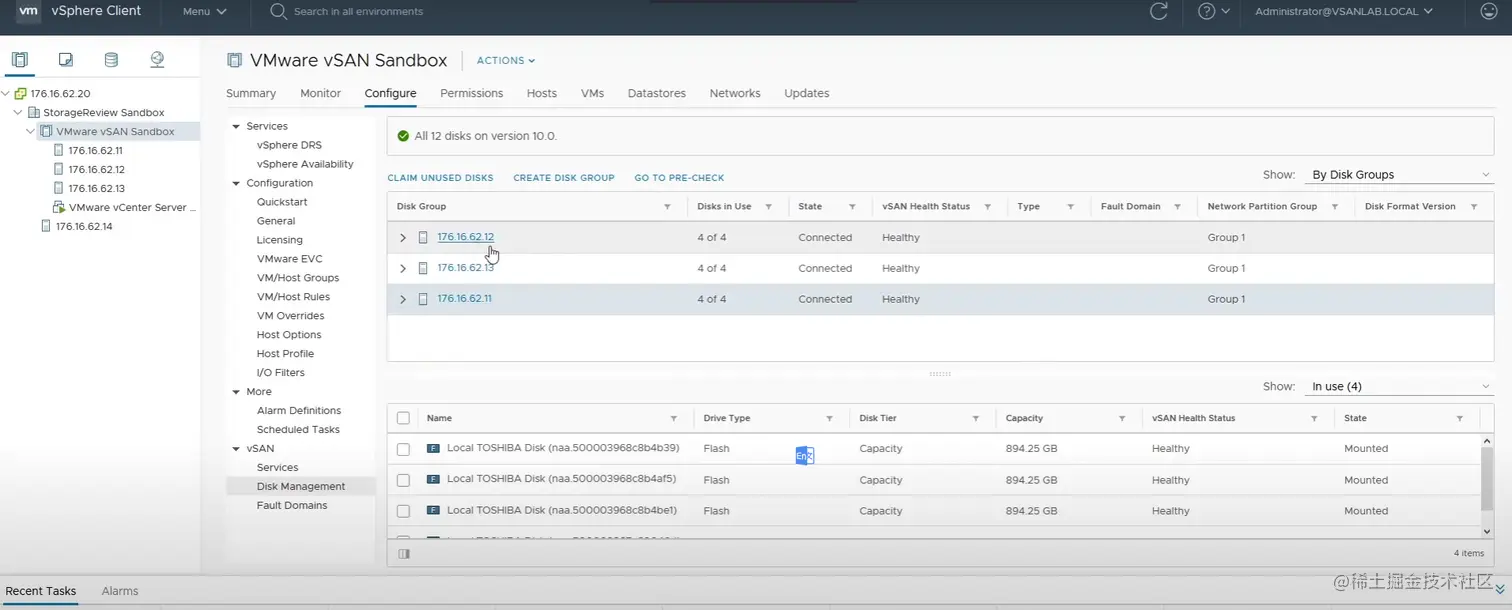Image resolution: width=1512 pixels, height=610 pixels.
Task: Filter the Disks in Use column
Action: coord(769,207)
